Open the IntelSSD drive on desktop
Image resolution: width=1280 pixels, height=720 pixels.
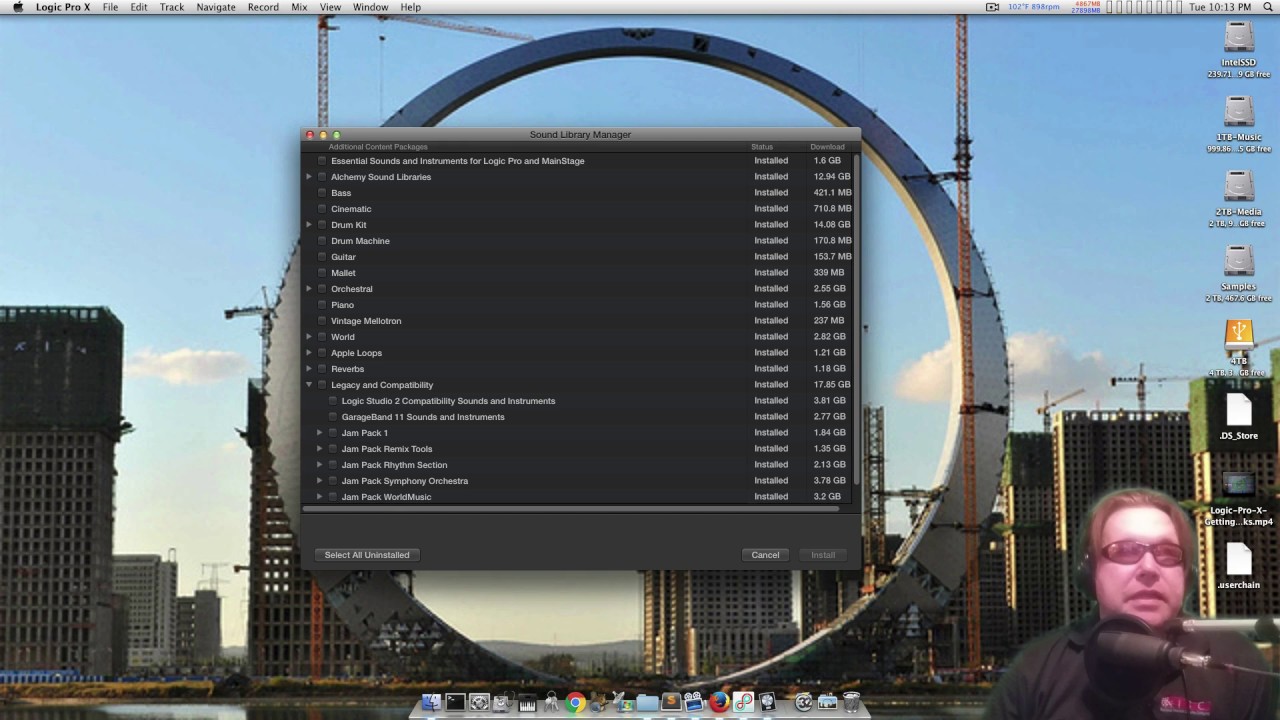(x=1239, y=37)
